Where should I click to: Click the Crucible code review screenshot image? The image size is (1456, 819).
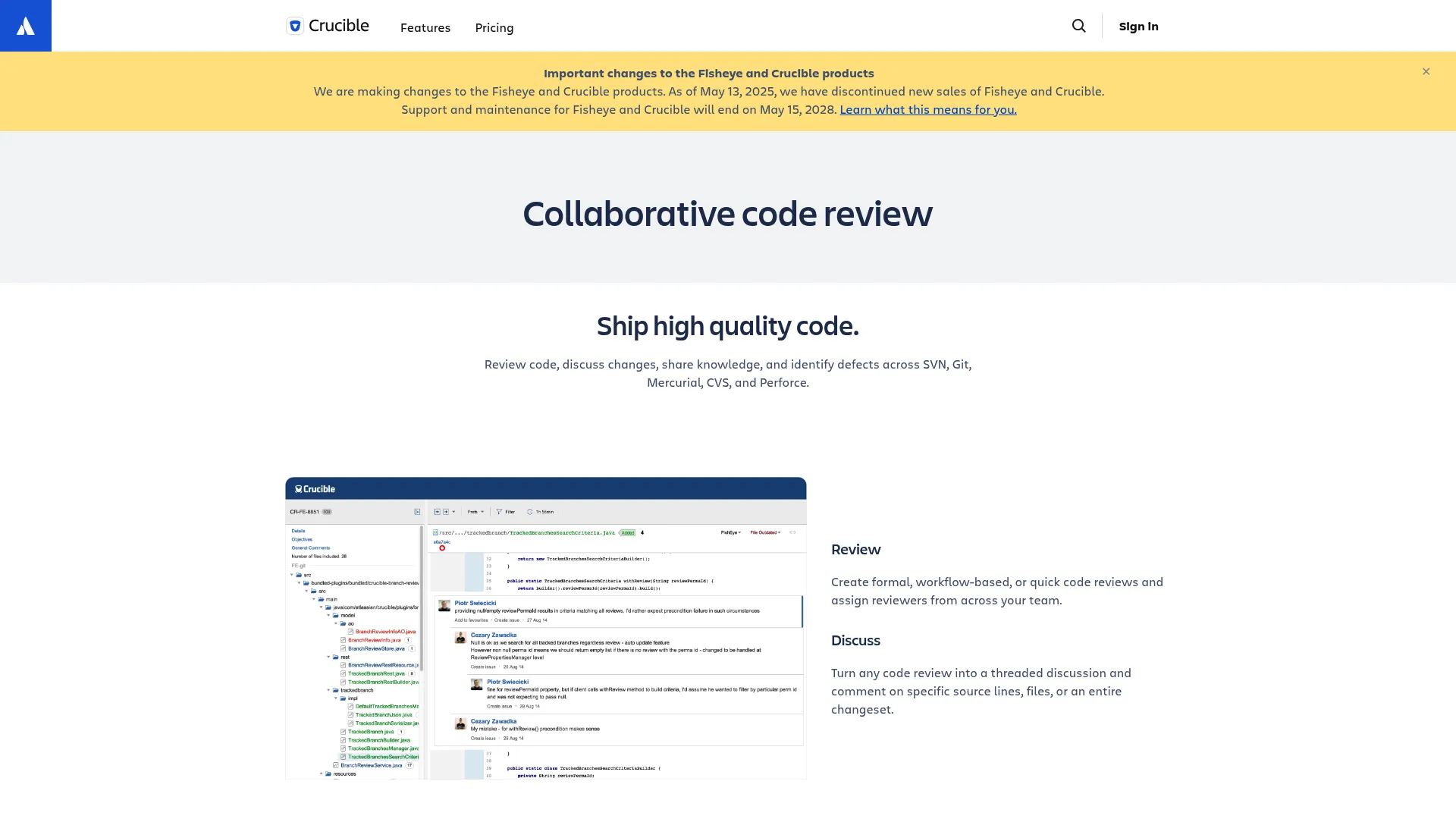546,628
